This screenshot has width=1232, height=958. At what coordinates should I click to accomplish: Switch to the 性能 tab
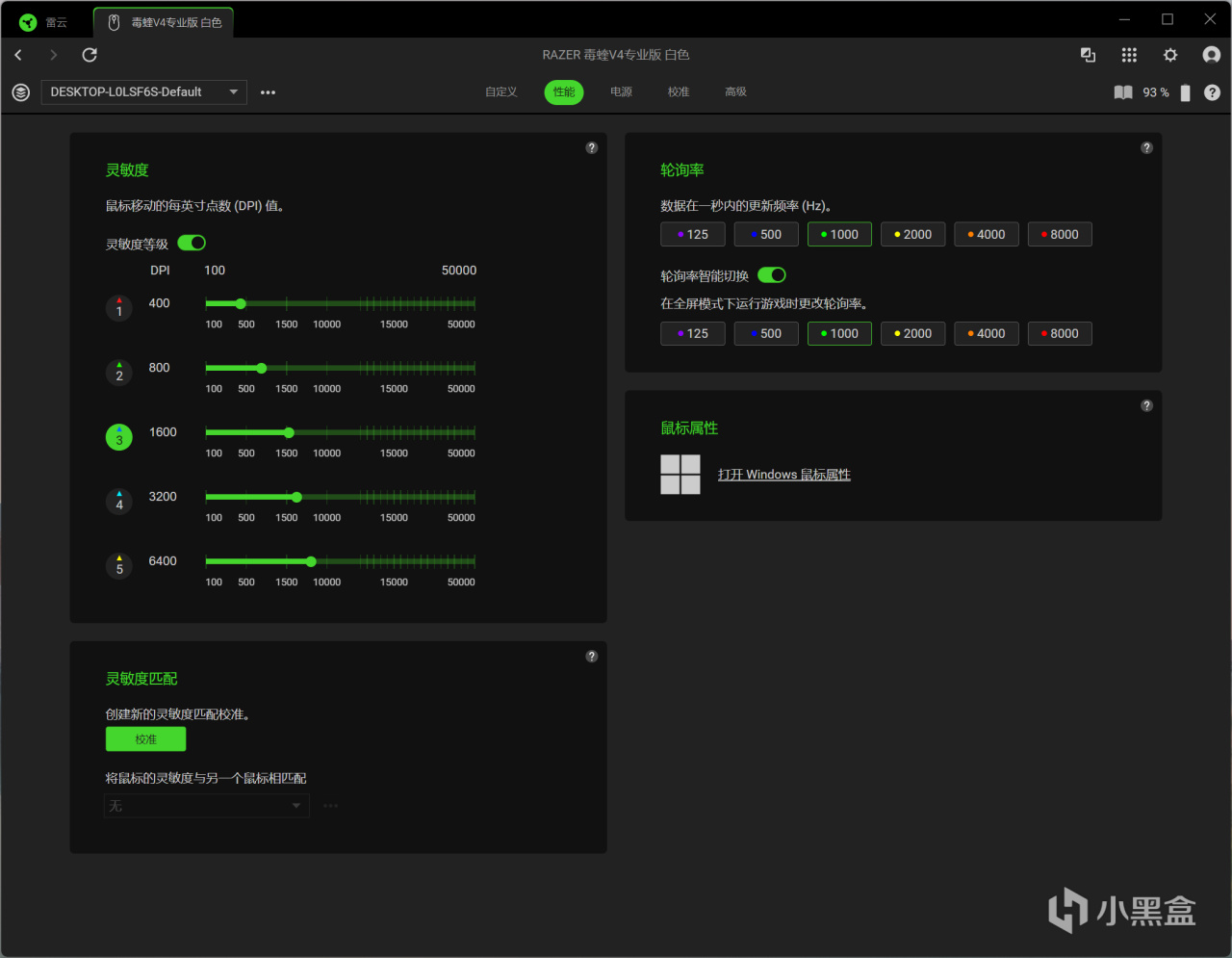click(x=564, y=92)
